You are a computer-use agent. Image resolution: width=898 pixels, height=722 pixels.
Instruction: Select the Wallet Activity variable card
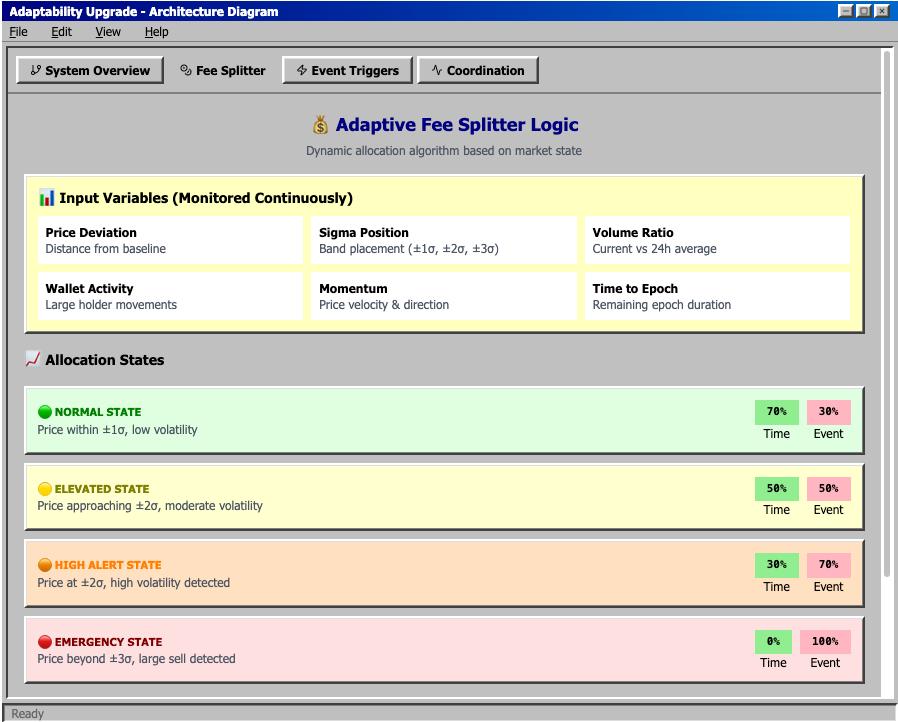coord(170,296)
